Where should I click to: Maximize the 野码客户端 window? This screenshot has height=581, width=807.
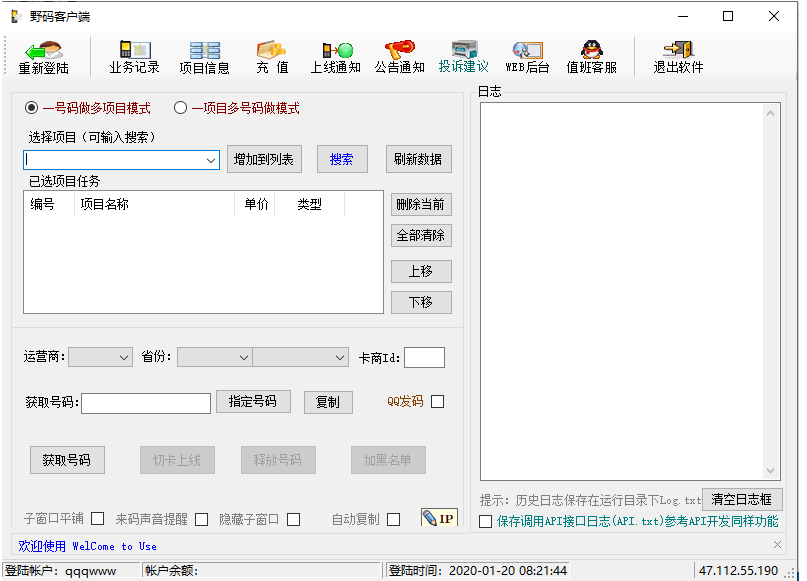[728, 16]
